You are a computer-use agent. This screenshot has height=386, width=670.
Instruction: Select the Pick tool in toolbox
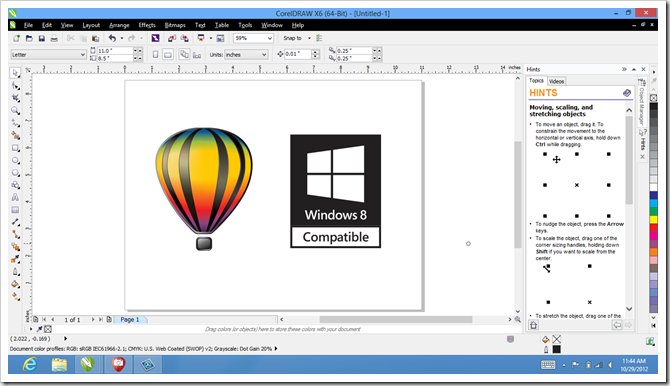(x=15, y=73)
